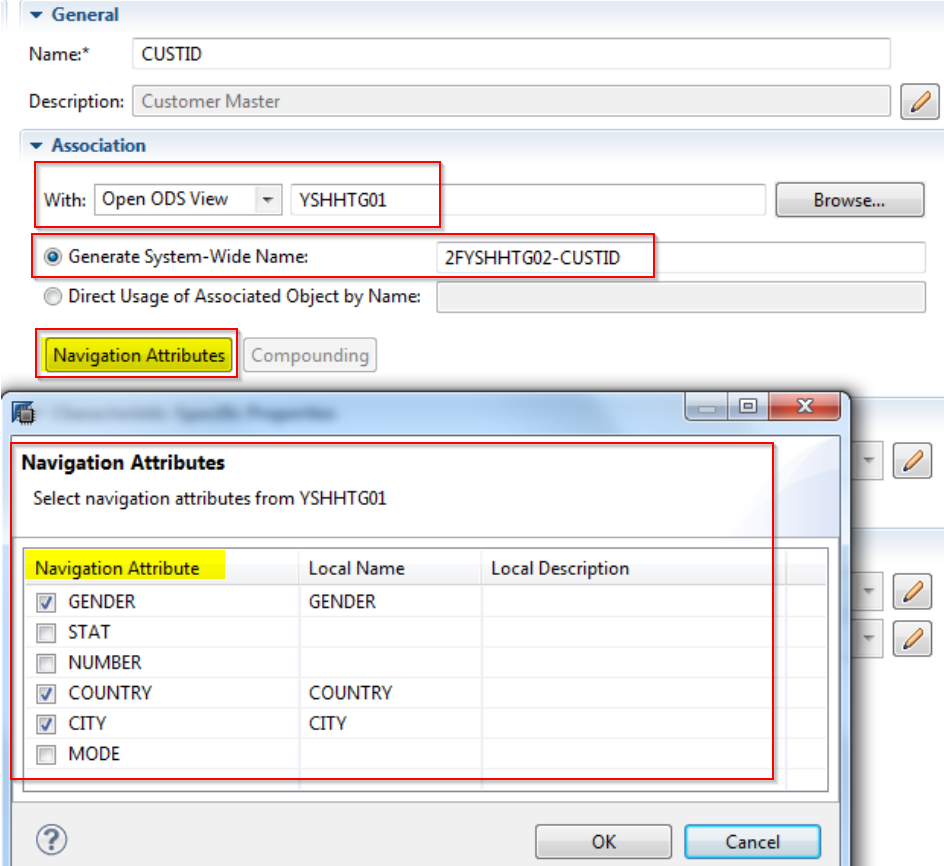Cancel the Navigation Attributes dialog
Image resolution: width=944 pixels, height=866 pixels.
(x=753, y=841)
